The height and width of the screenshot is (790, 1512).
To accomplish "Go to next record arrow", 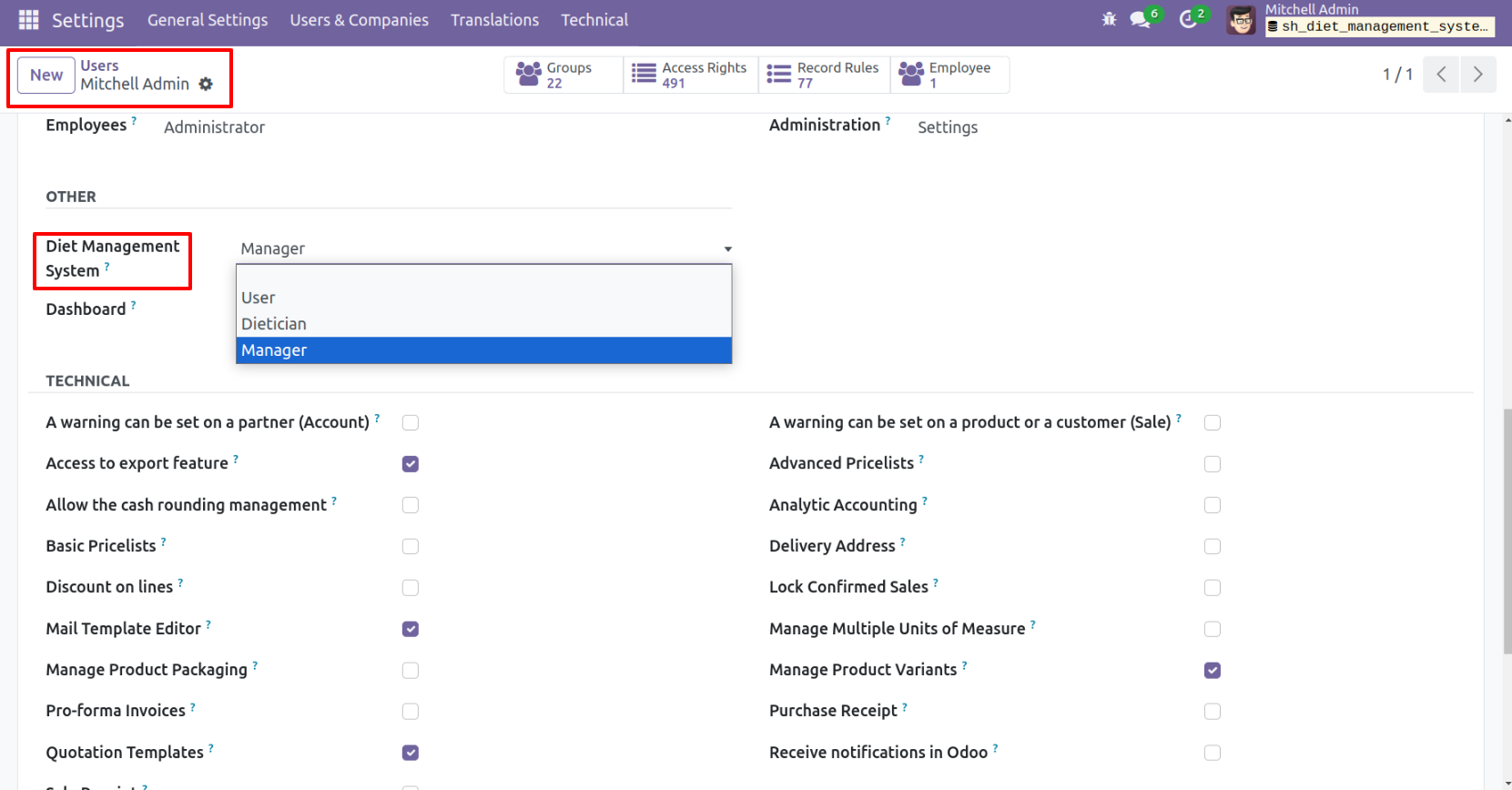I will pos(1477,75).
